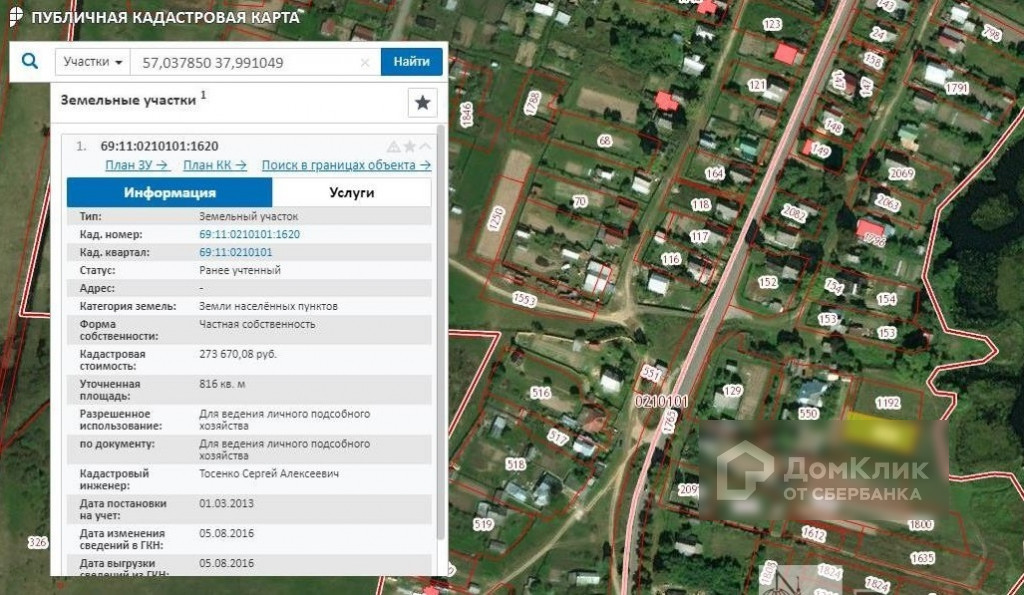This screenshot has height=595, width=1024.
Task: Open the Участки search type dropdown
Action: (x=93, y=62)
